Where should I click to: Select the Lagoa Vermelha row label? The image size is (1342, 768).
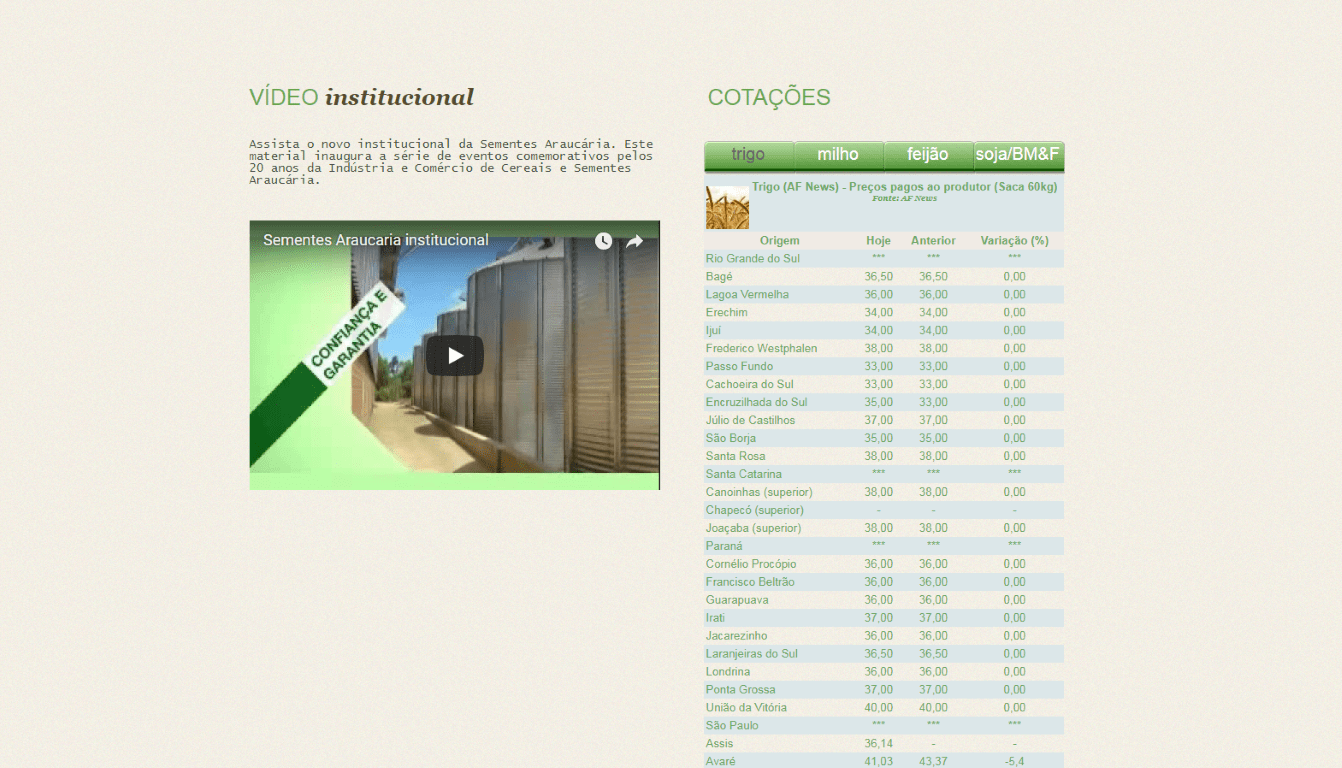pyautogui.click(x=747, y=295)
